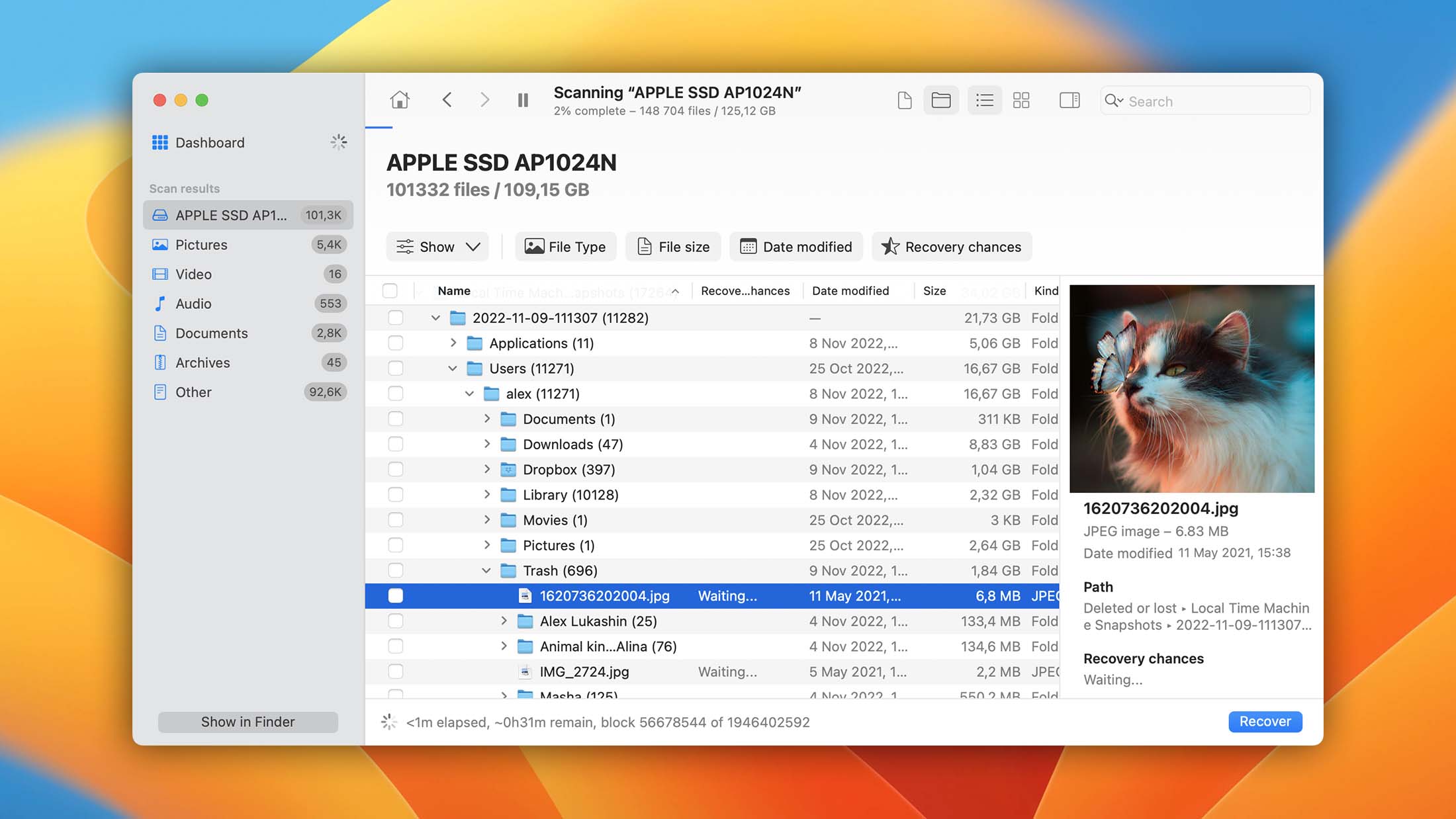Image resolution: width=1456 pixels, height=819 pixels.
Task: Toggle checkbox for 1620736202004.jpg
Action: [x=395, y=595]
